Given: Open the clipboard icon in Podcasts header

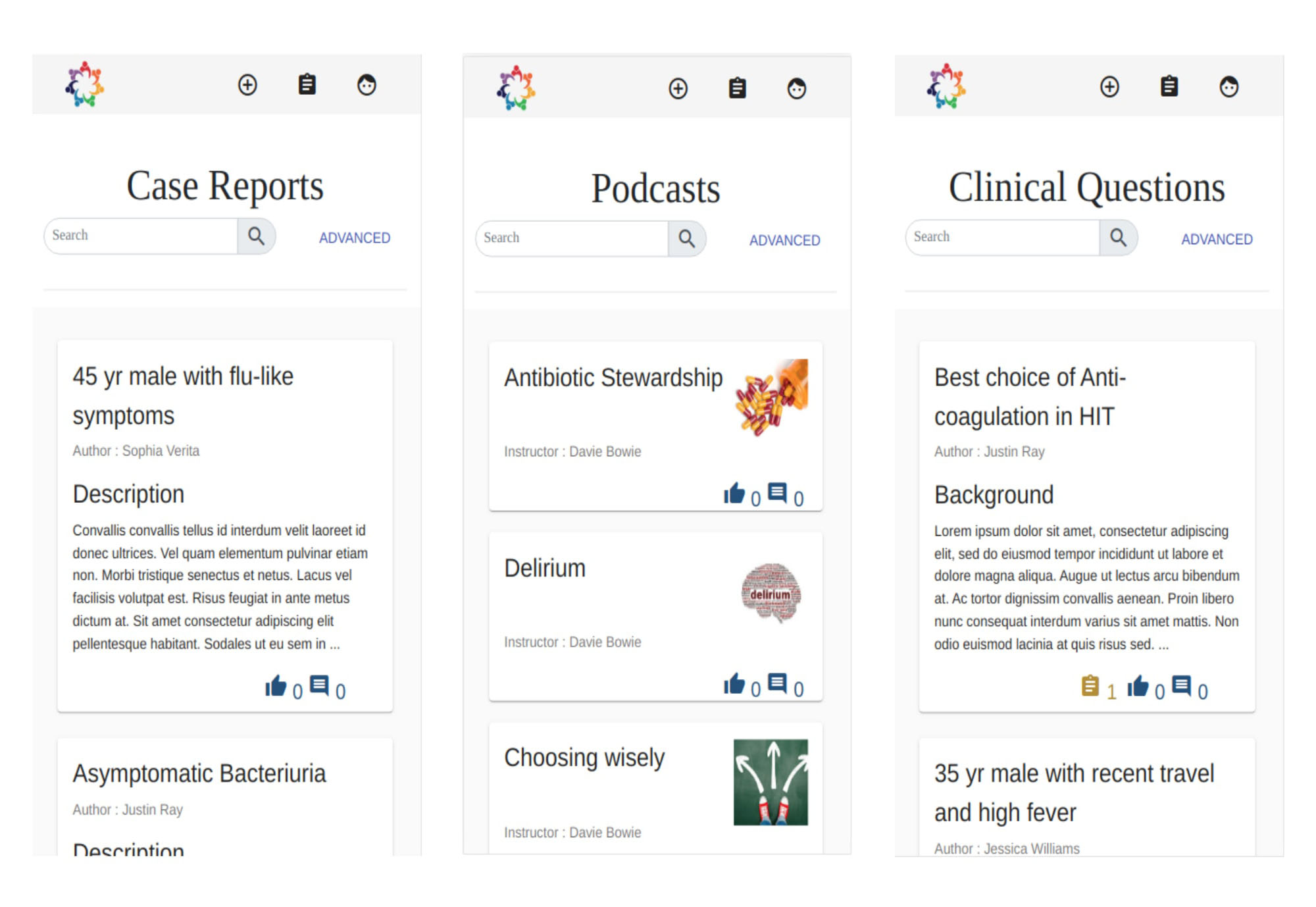Looking at the screenshot, I should (x=737, y=88).
